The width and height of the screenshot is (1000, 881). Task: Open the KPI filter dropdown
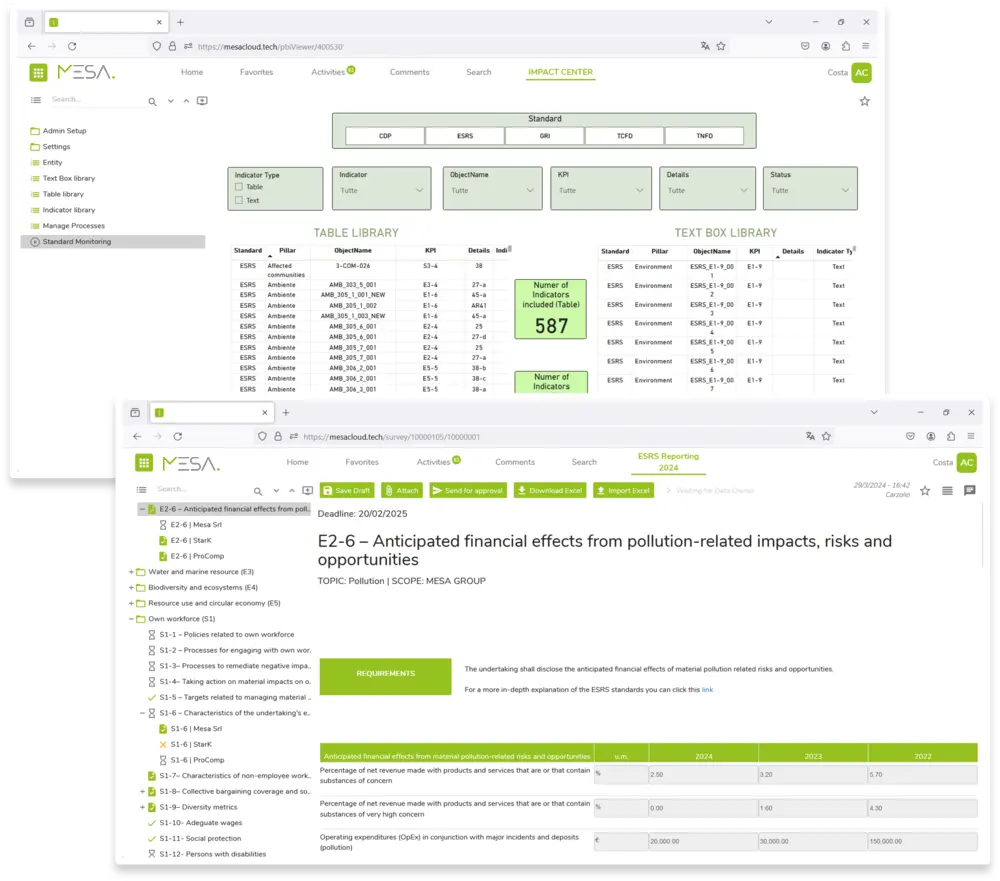coord(600,192)
